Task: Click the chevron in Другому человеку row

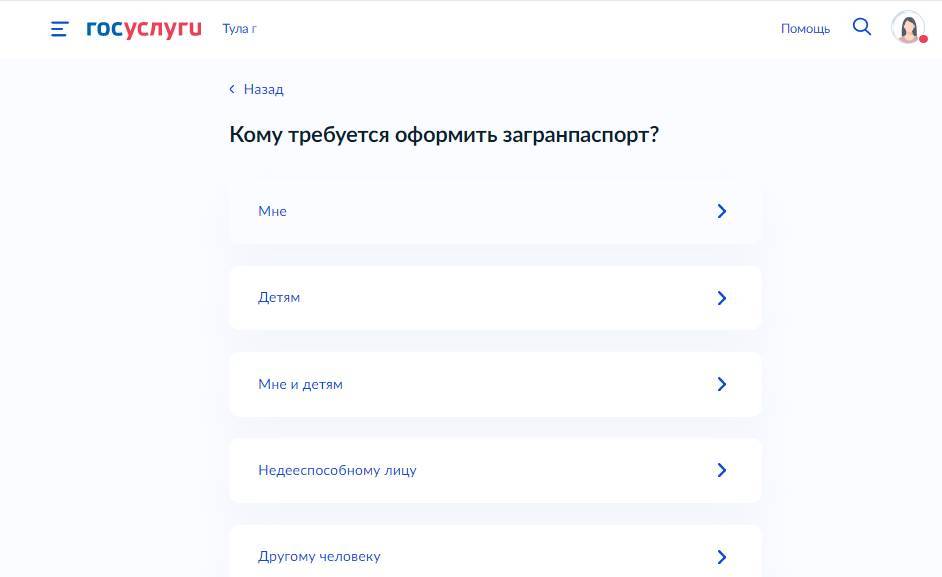Action: pos(721,557)
